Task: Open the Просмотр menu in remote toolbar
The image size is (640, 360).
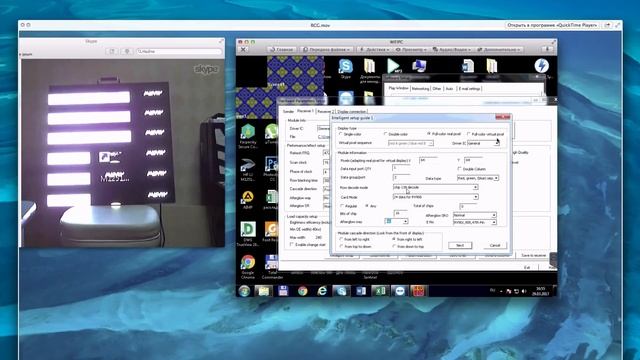Action: coord(411,49)
